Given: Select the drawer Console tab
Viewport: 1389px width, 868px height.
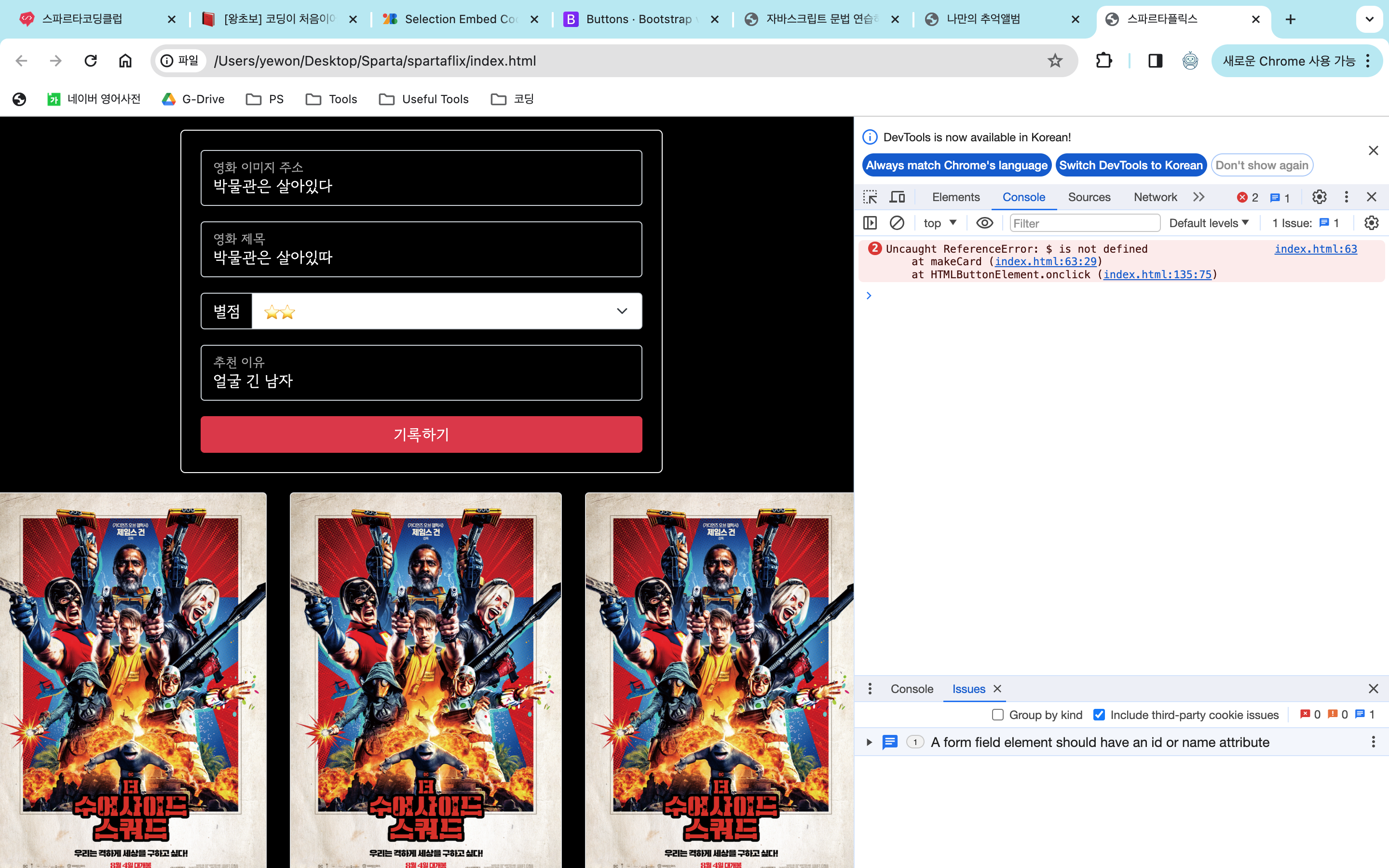Looking at the screenshot, I should (912, 689).
